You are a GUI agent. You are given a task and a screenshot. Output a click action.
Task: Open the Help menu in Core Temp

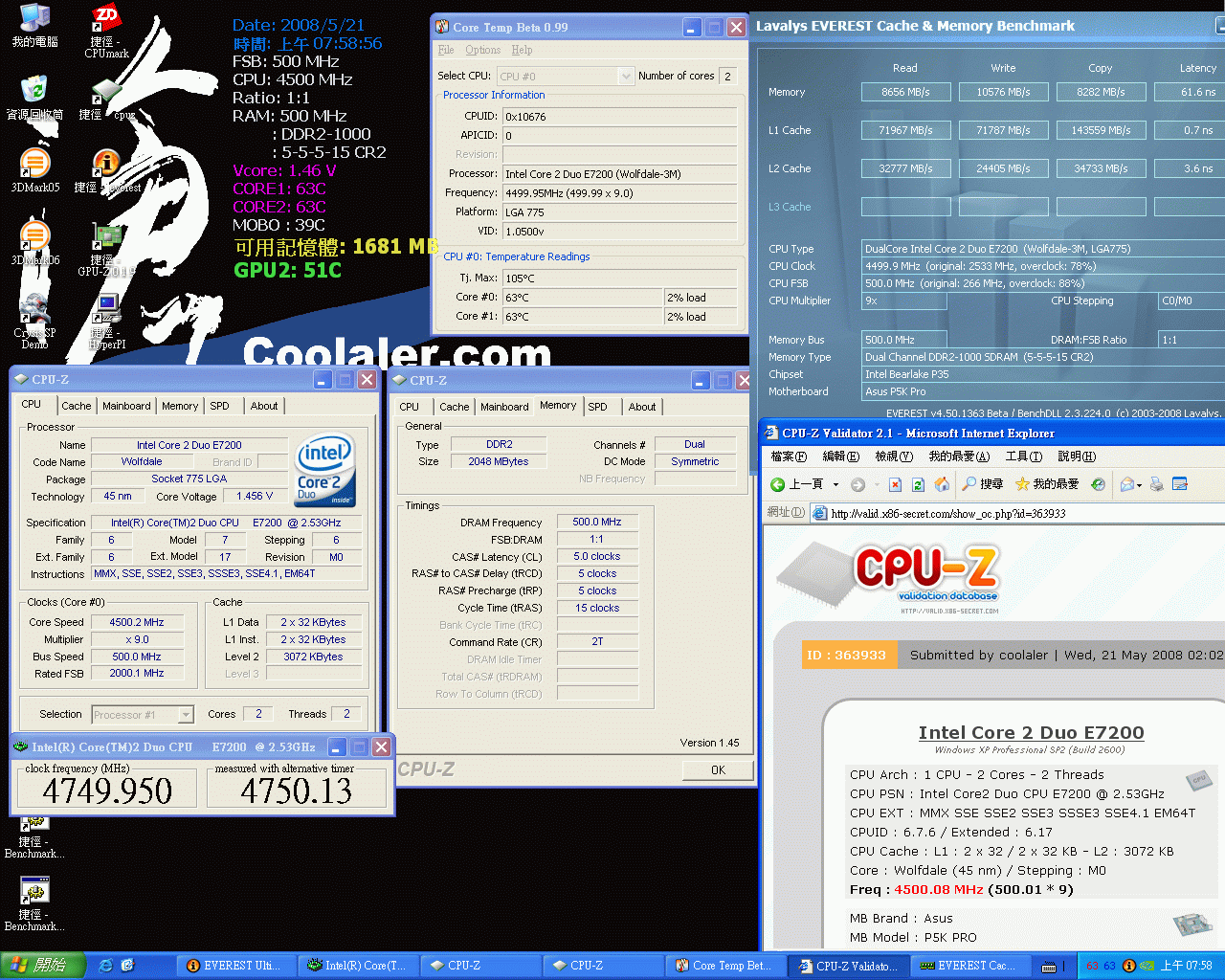(x=522, y=50)
